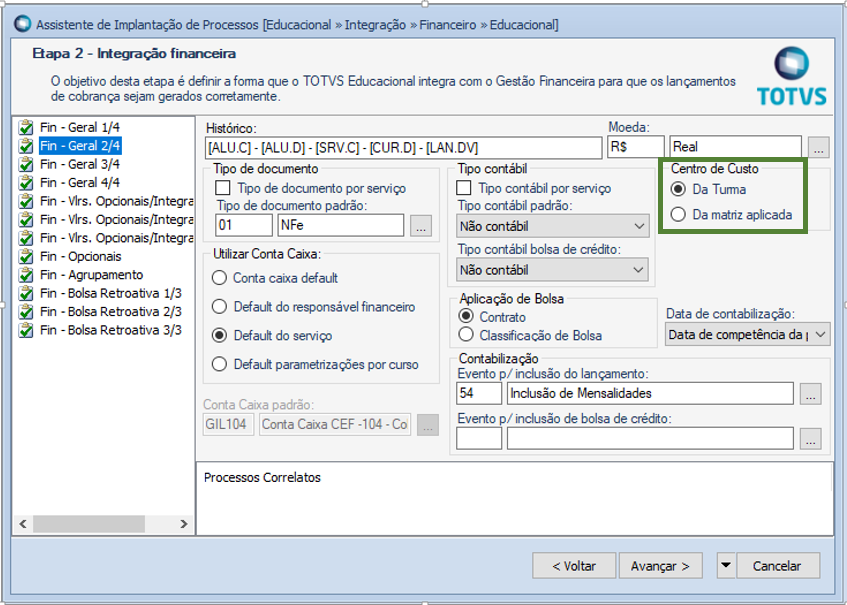Click into the Histórico text field
Viewport: 847px width, 605px height.
(404, 147)
